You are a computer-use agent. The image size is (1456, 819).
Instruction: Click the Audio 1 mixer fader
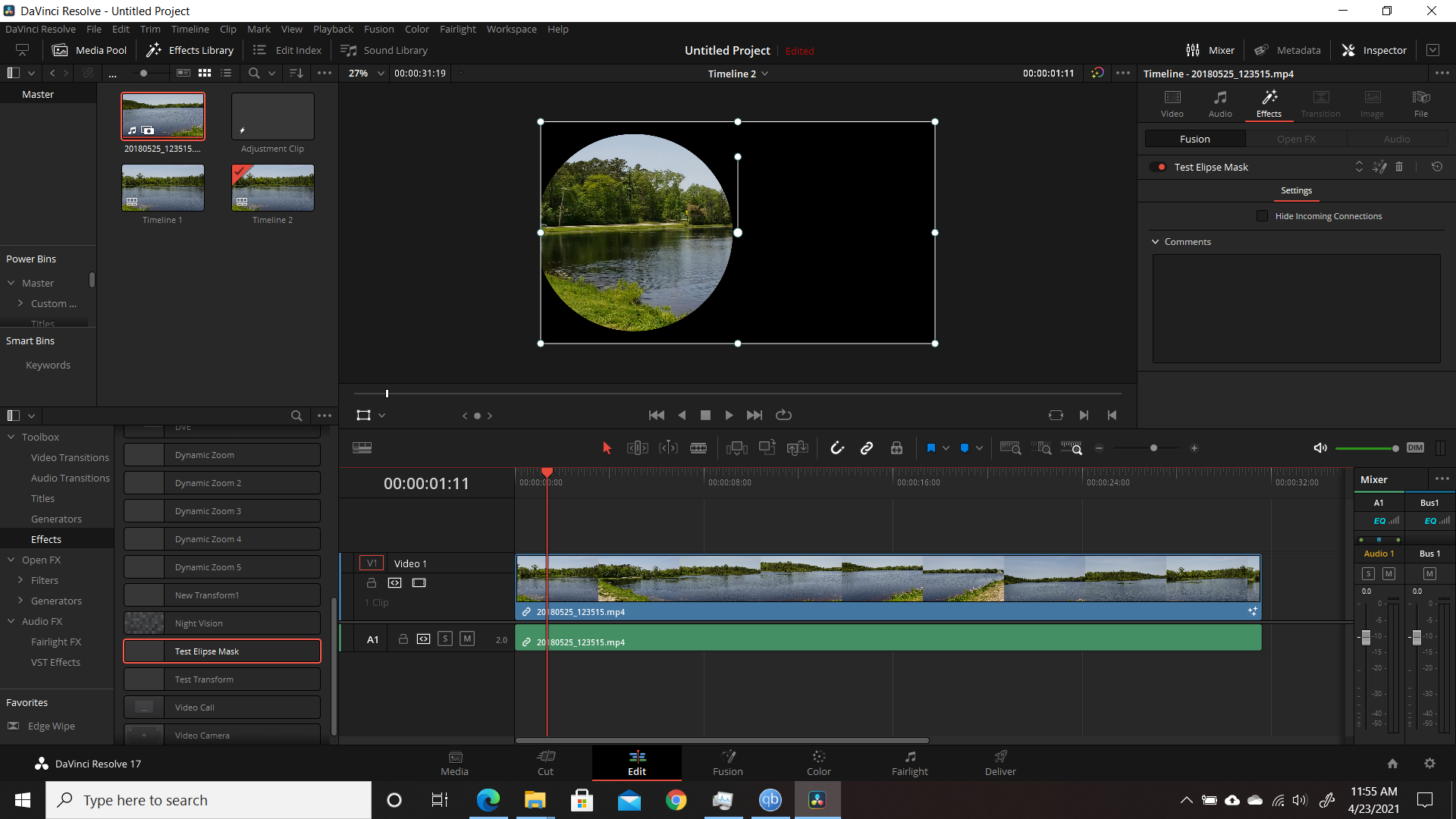pos(1366,638)
